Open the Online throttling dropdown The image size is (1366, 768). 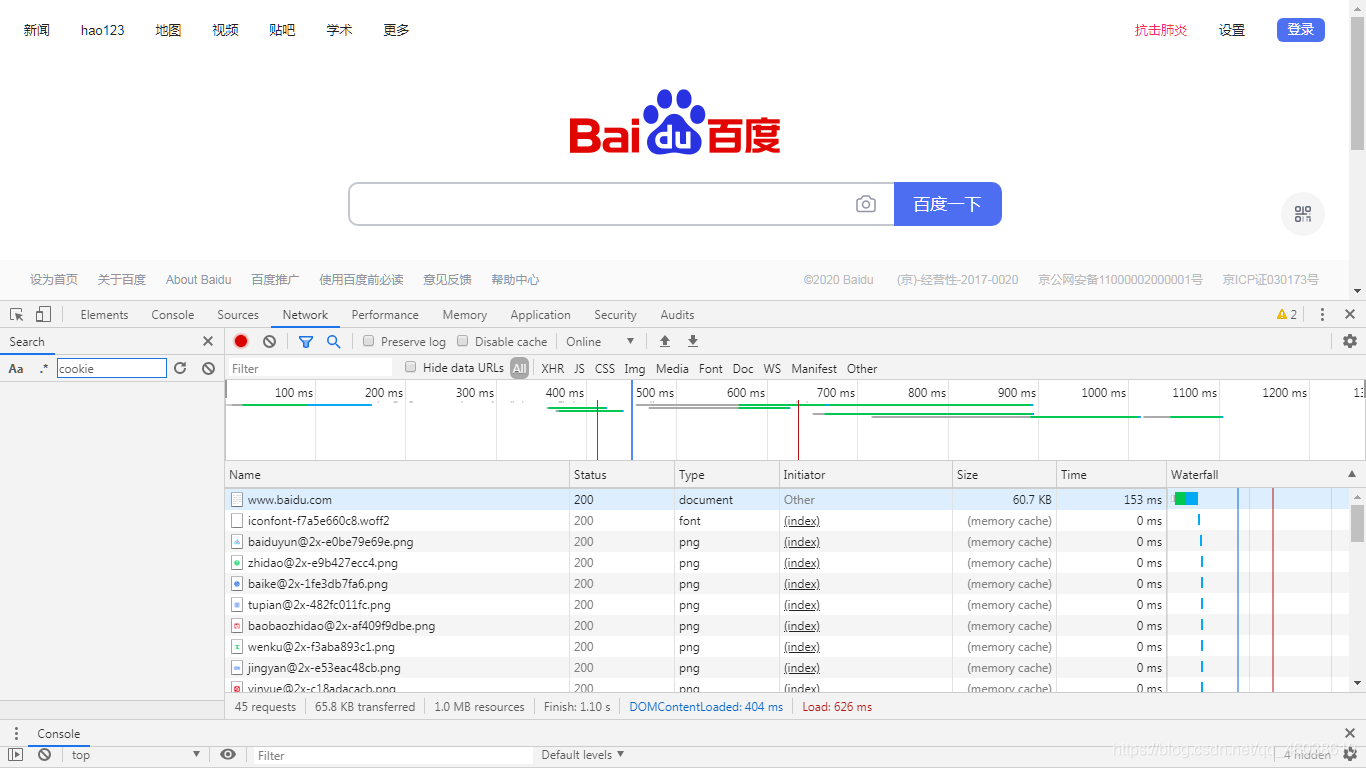point(598,341)
